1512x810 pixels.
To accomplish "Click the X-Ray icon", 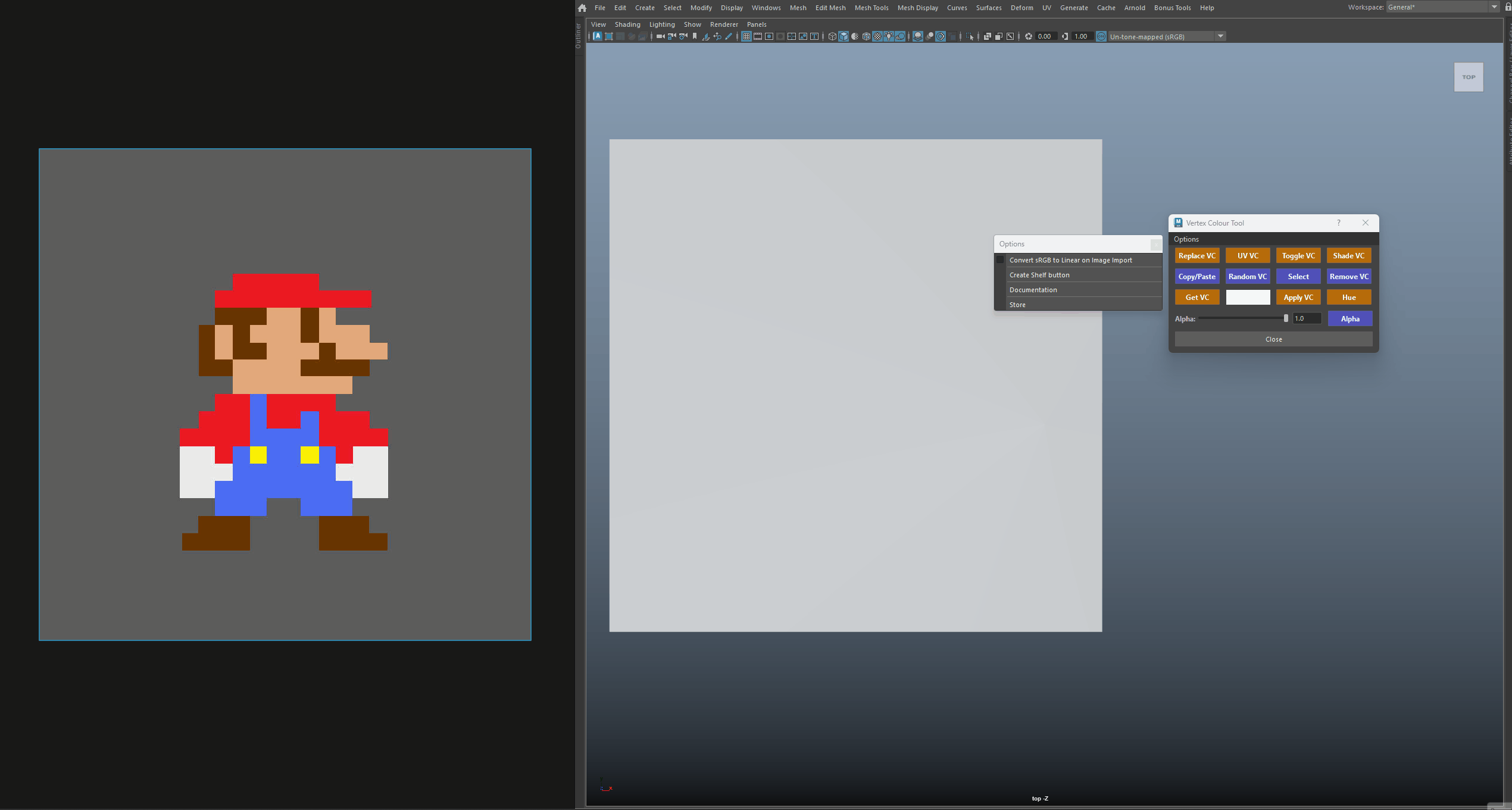I will click(x=988, y=36).
